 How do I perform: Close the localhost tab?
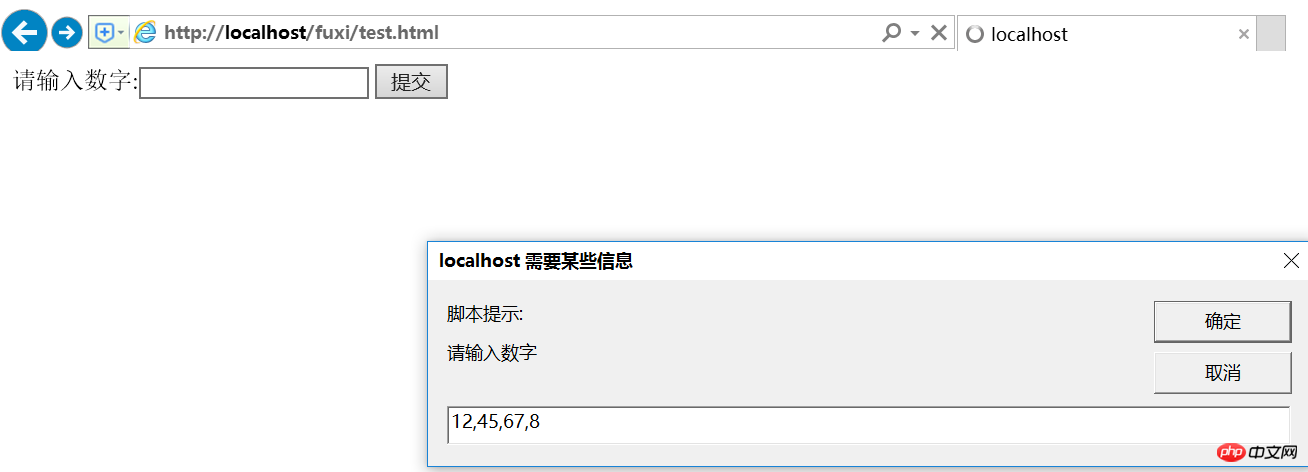pyautogui.click(x=1244, y=34)
